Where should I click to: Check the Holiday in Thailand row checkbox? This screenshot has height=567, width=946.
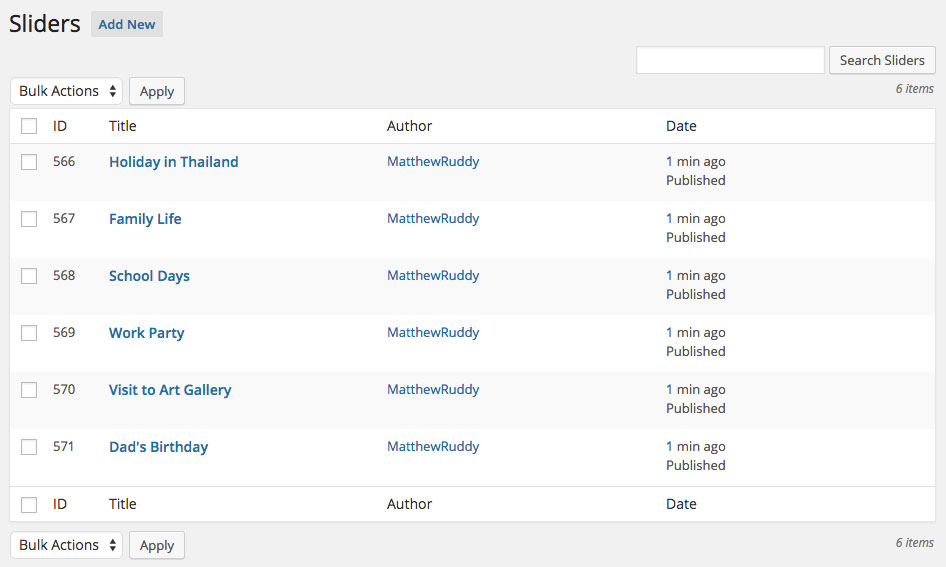coord(29,162)
